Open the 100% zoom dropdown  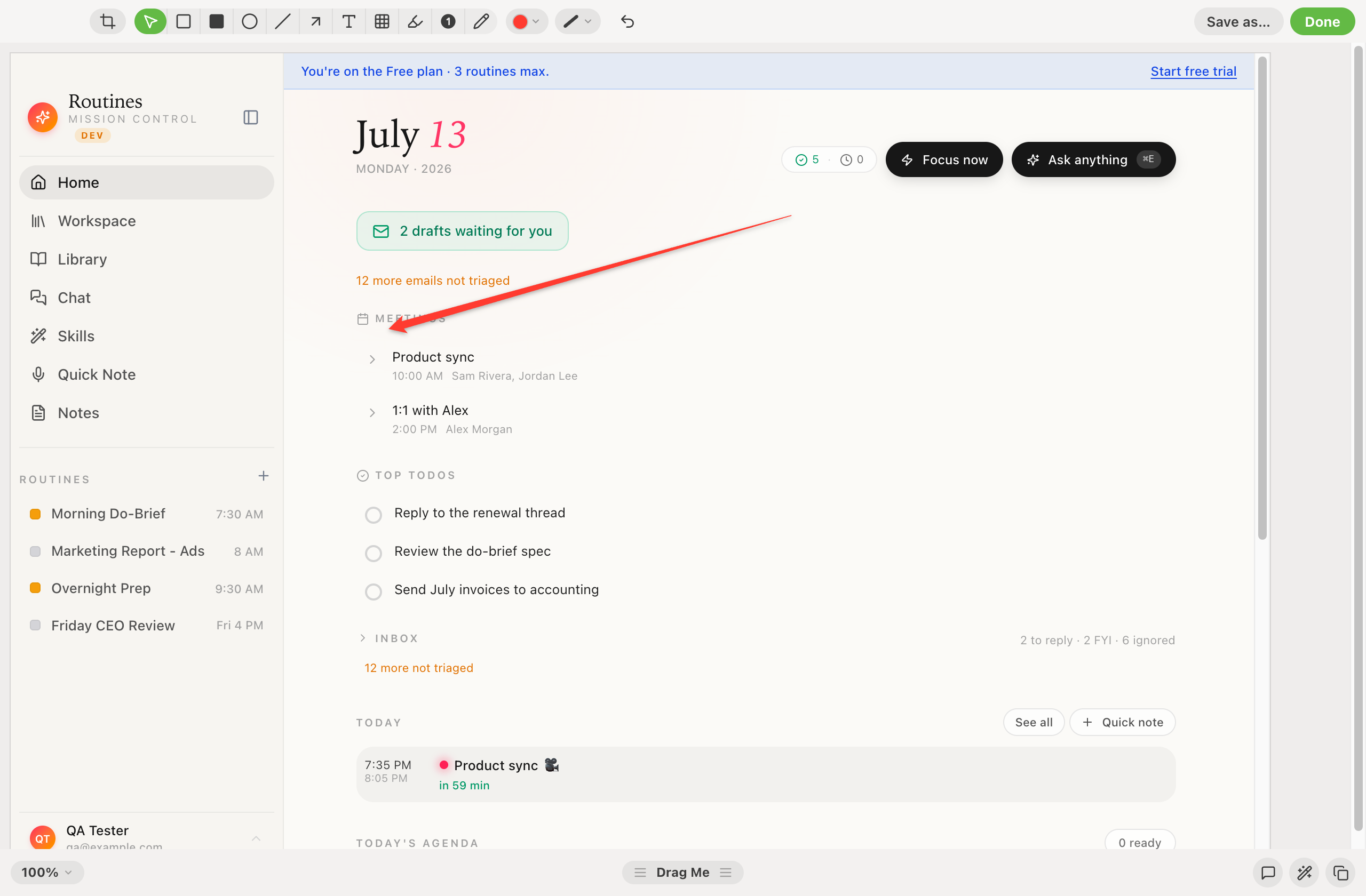pos(47,873)
